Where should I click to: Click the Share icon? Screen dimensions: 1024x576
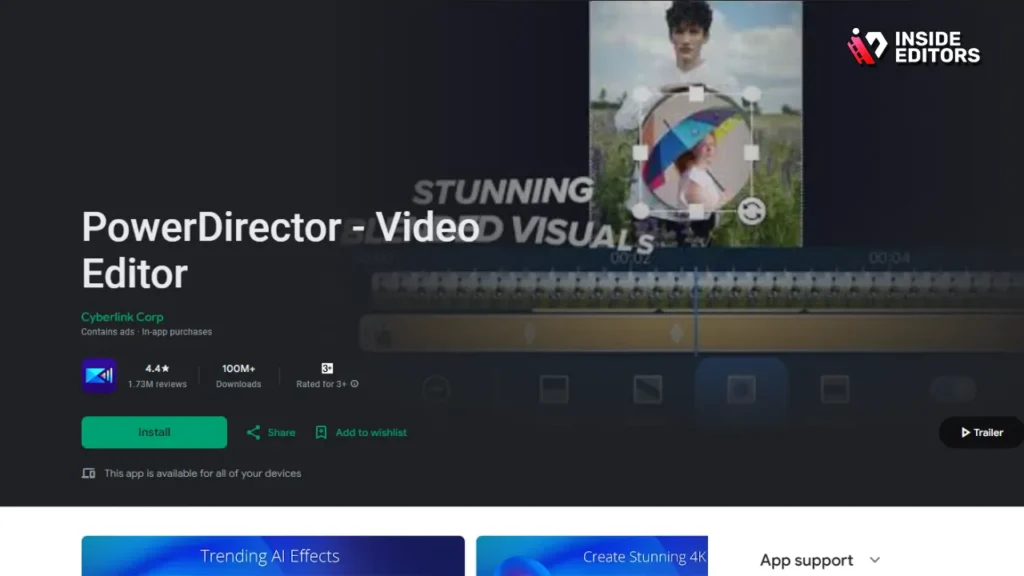[x=253, y=432]
